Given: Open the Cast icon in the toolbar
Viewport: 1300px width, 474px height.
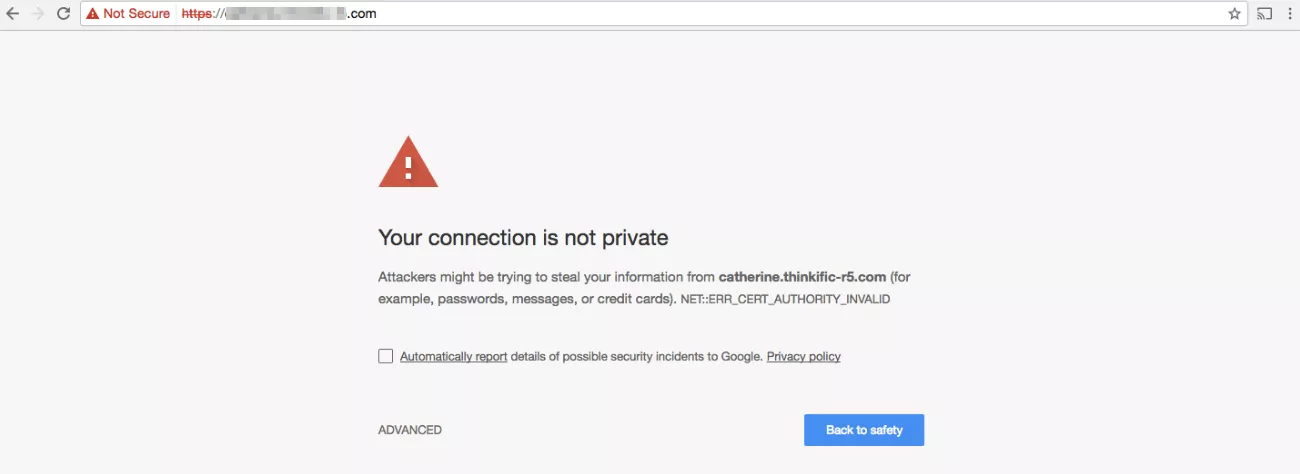Looking at the screenshot, I should click(1265, 14).
